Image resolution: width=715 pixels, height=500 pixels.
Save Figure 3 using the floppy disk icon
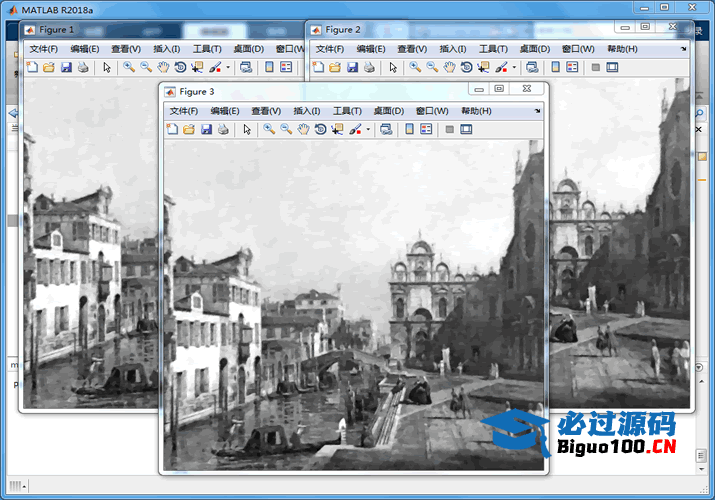click(x=206, y=129)
